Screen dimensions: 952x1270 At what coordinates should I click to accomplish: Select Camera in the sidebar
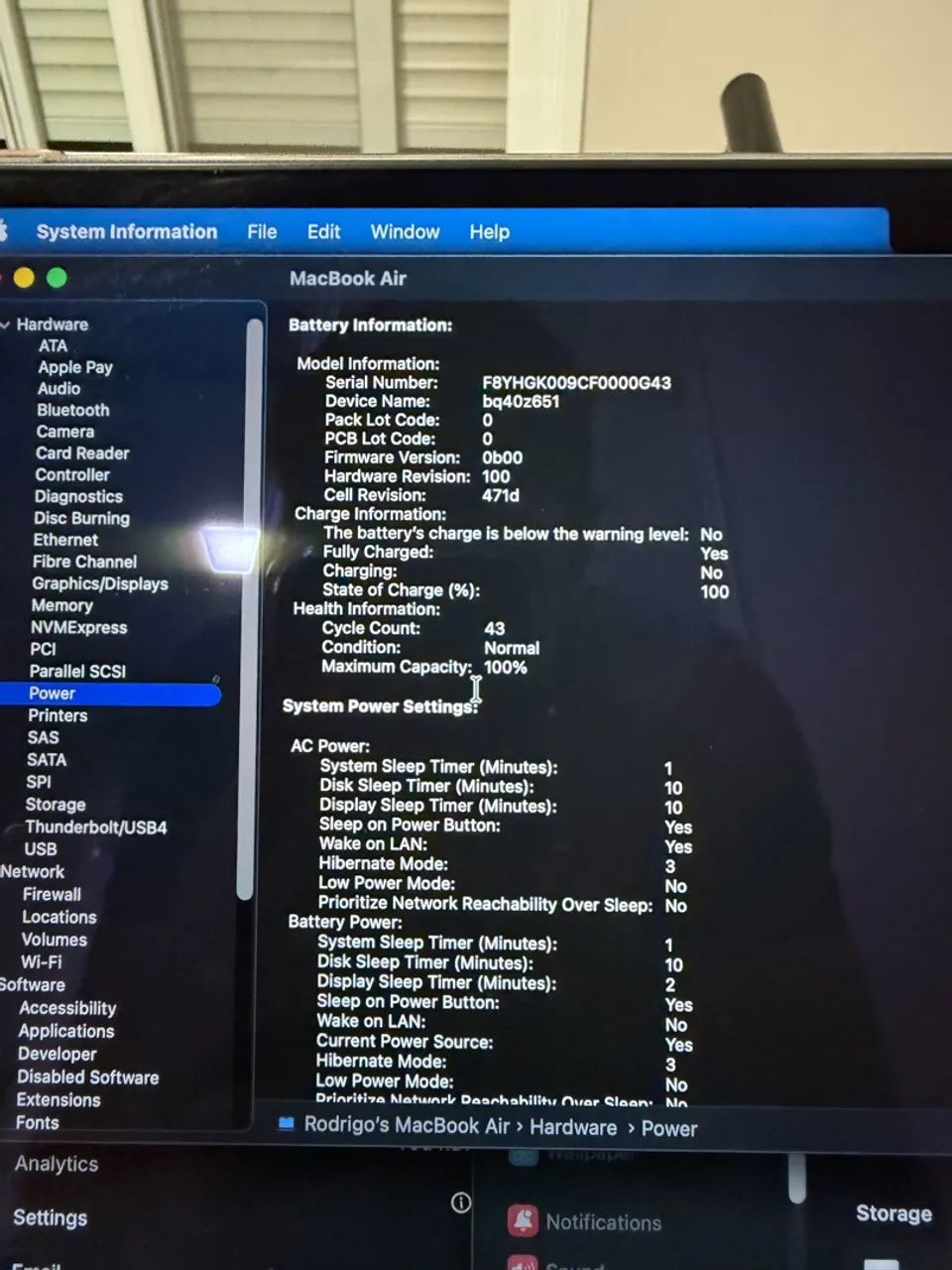tap(64, 432)
